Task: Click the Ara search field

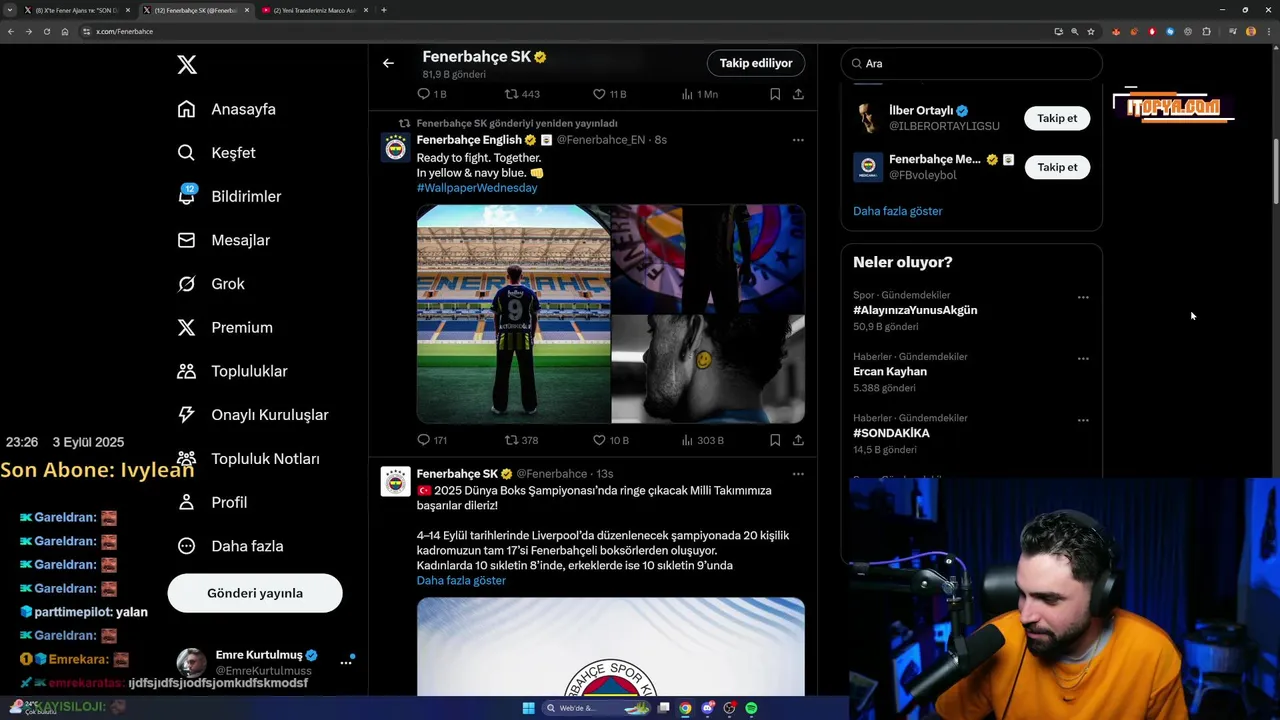Action: click(x=971, y=63)
